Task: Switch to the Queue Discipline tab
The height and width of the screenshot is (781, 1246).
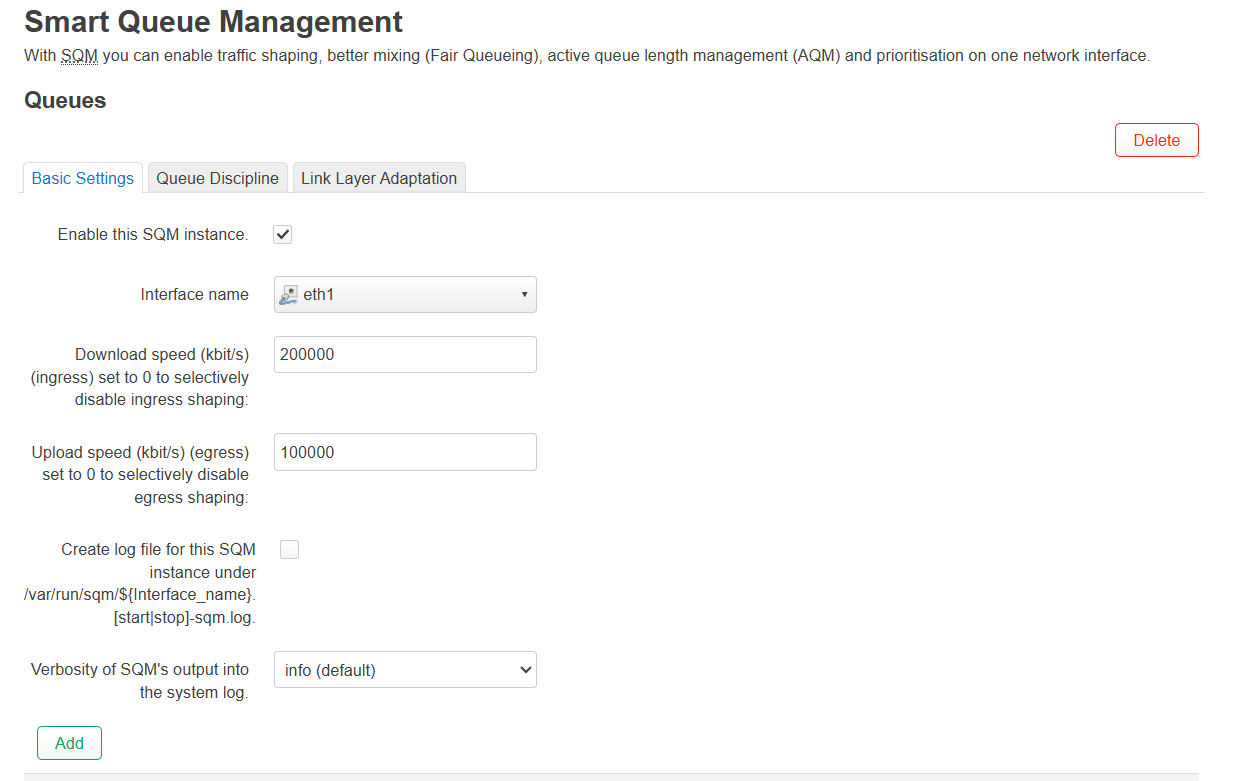Action: [x=217, y=178]
